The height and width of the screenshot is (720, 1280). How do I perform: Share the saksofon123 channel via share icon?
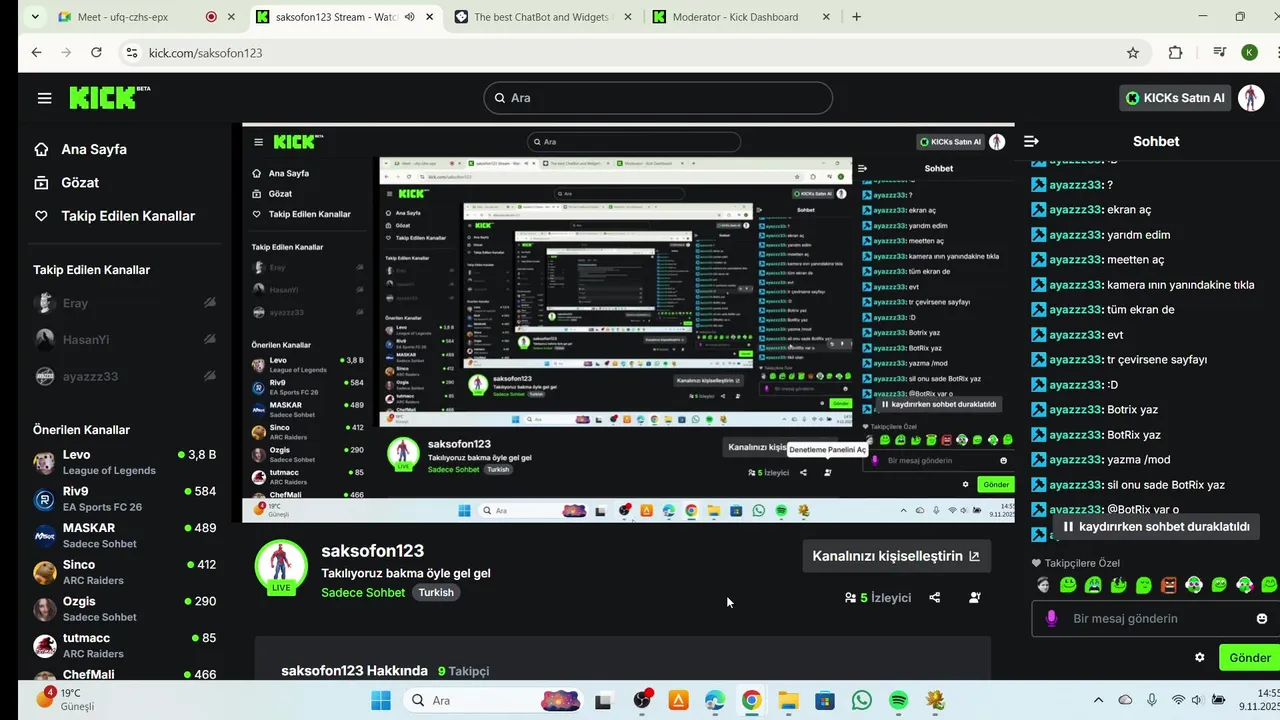pos(935,597)
